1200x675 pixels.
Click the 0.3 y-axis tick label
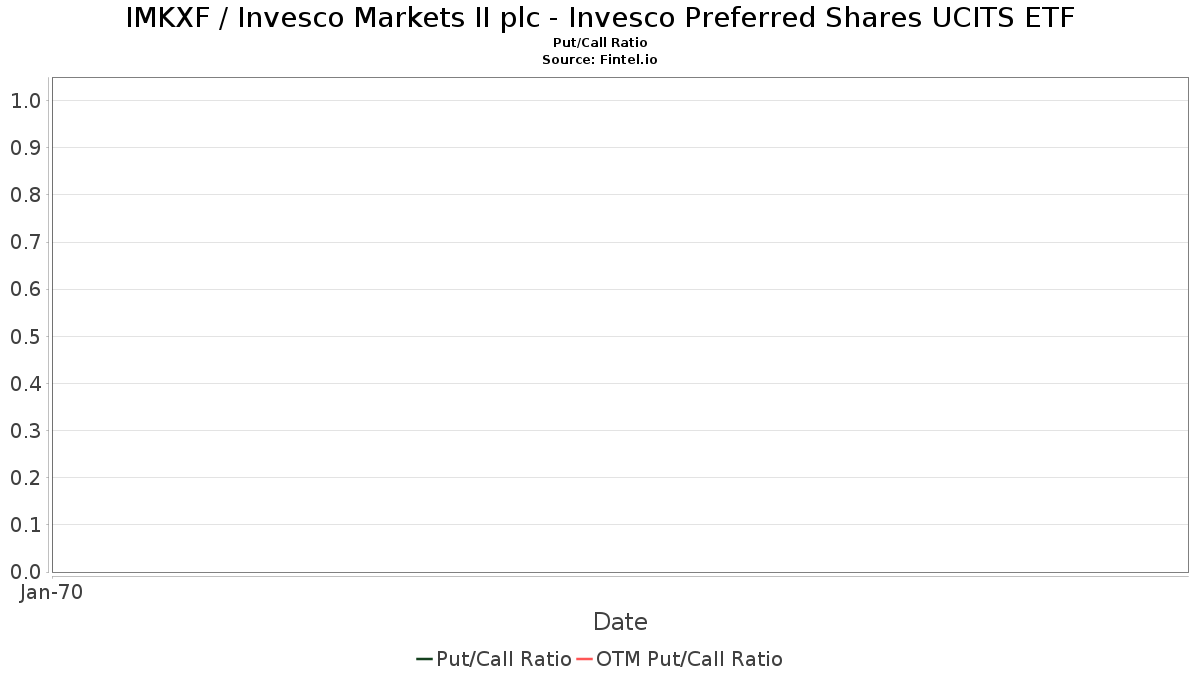[x=25, y=431]
